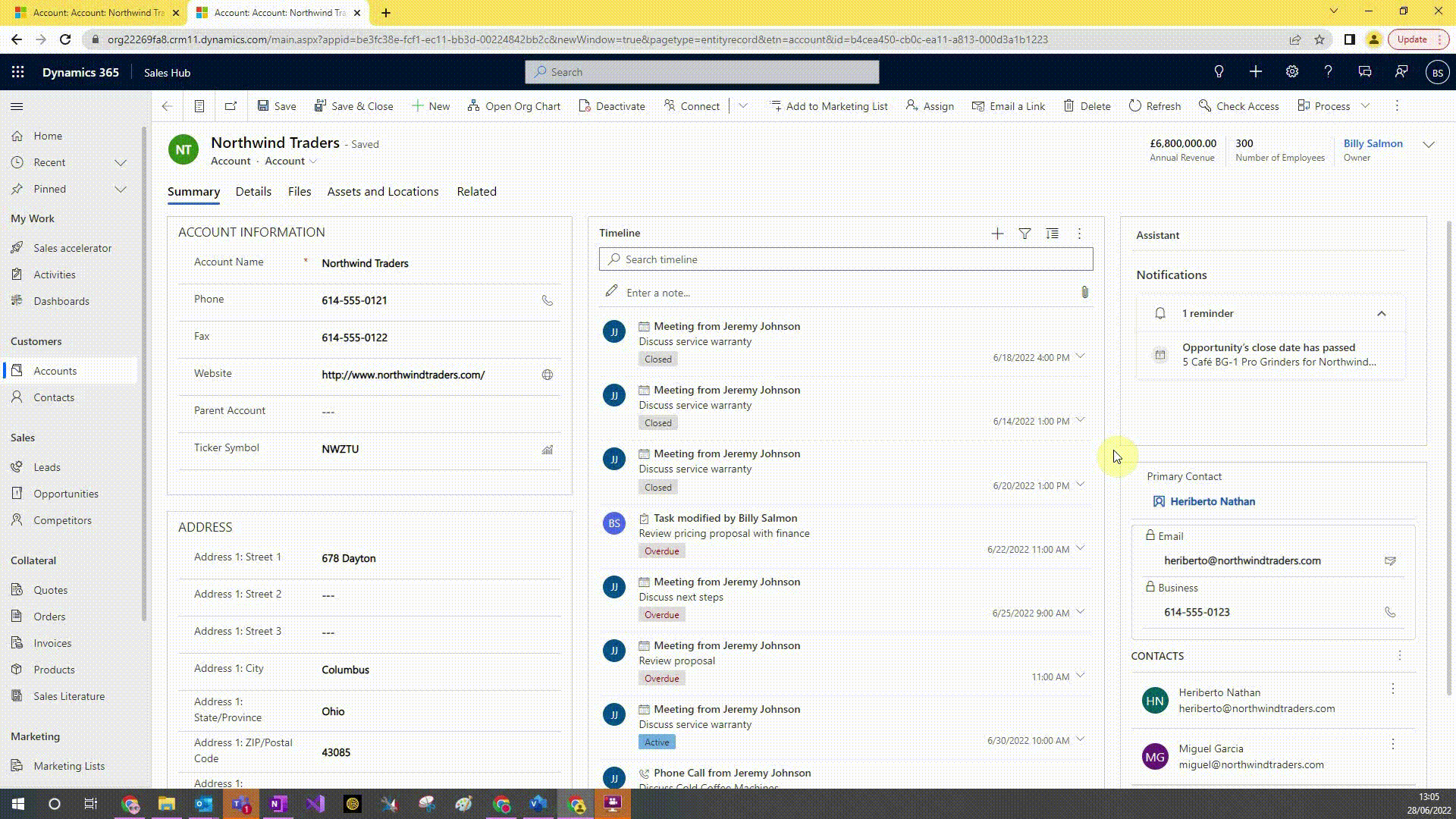Toggle the left site map hamburger menu
The image size is (1456, 819).
coord(17,106)
